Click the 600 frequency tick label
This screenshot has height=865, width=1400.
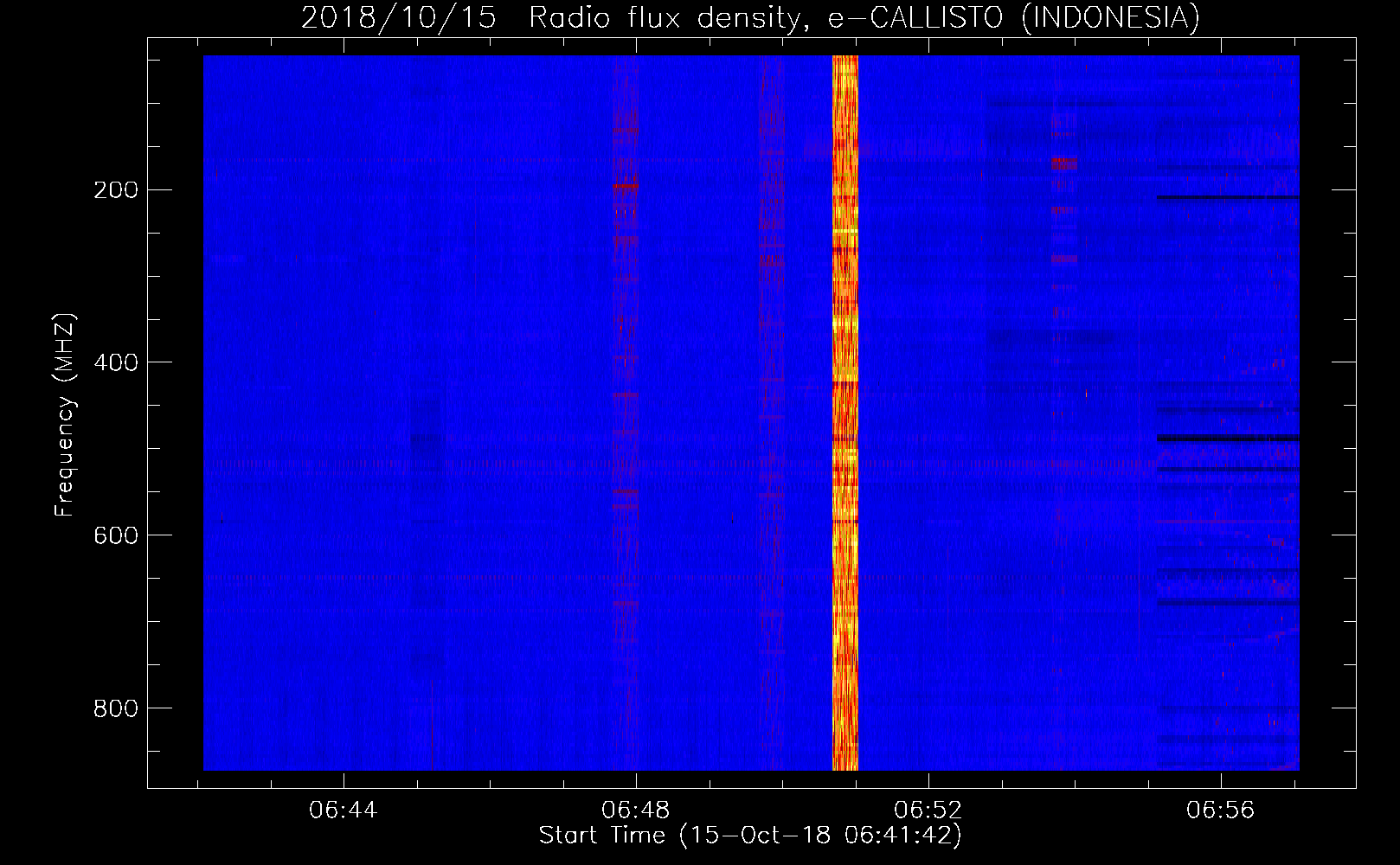point(115,535)
